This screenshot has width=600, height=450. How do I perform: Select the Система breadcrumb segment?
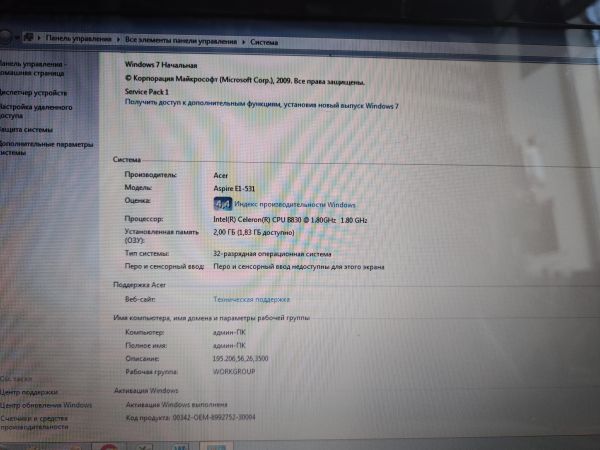click(x=264, y=42)
